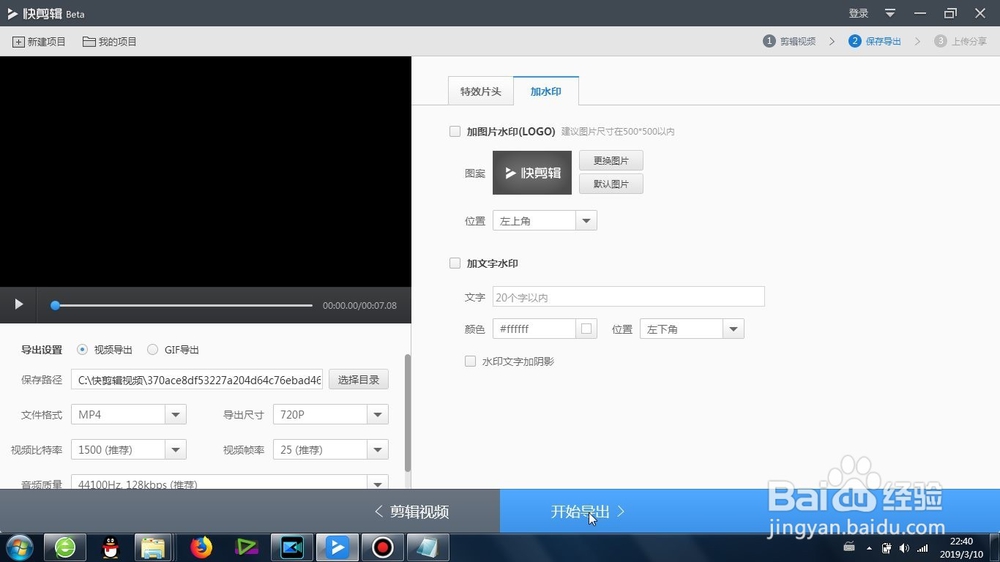1000x562 pixels.
Task: Open the green-purple play icon app in taskbar
Action: click(x=246, y=547)
